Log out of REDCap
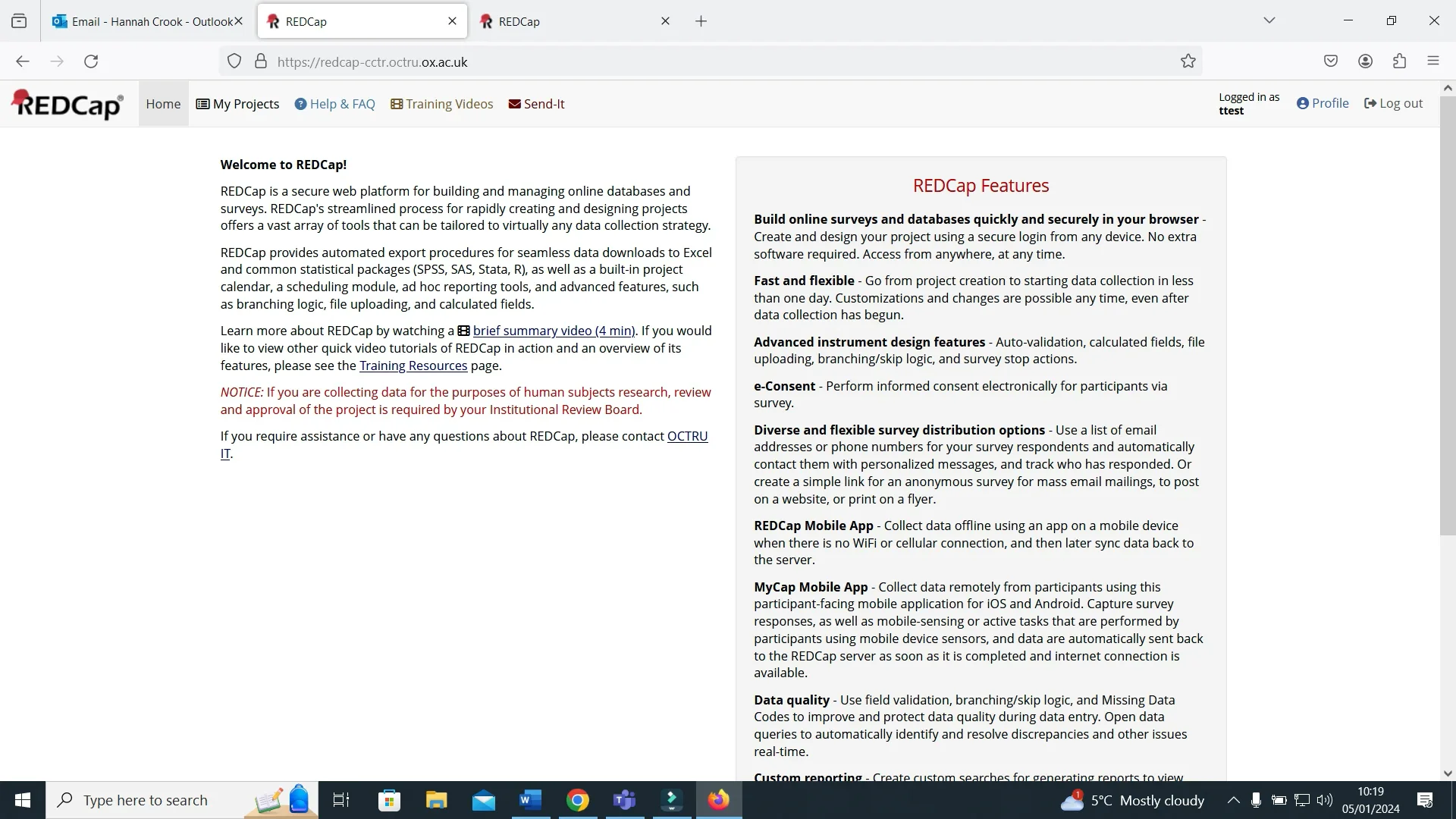The height and width of the screenshot is (819, 1456). coord(1393,102)
